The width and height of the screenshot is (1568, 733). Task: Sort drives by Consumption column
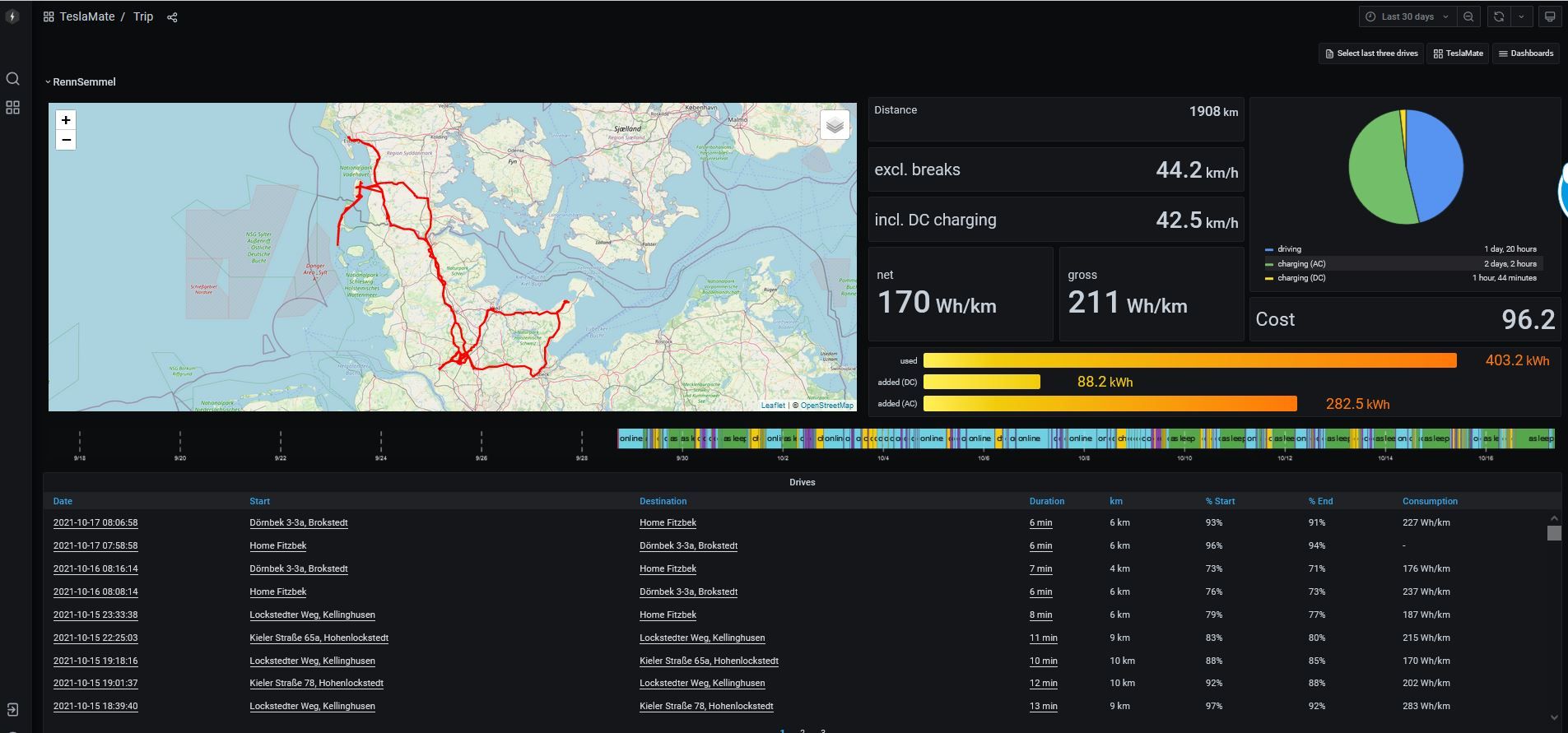pos(1430,501)
